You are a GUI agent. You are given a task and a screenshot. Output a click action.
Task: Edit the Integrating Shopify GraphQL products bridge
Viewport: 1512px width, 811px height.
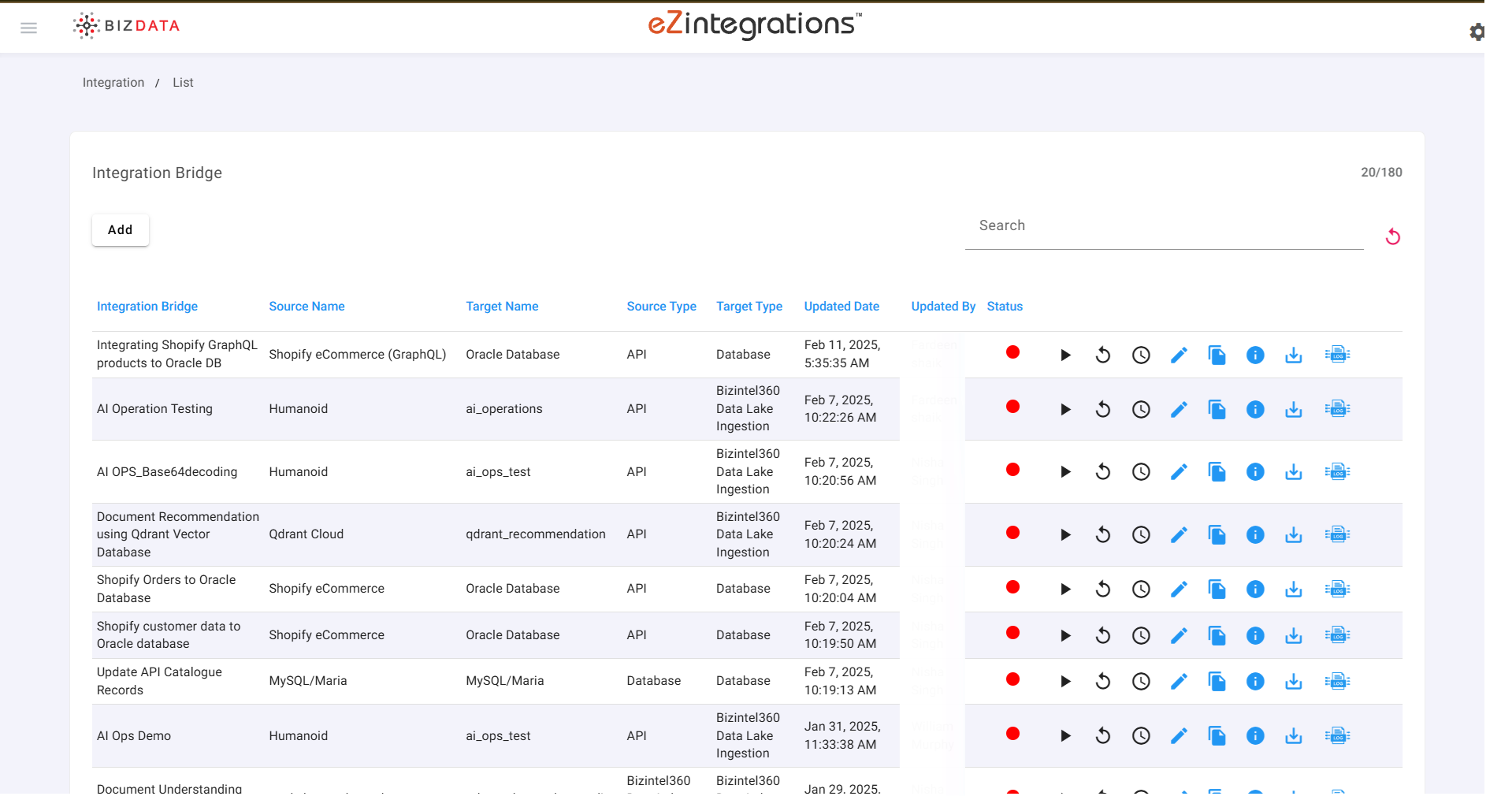[x=1179, y=355]
